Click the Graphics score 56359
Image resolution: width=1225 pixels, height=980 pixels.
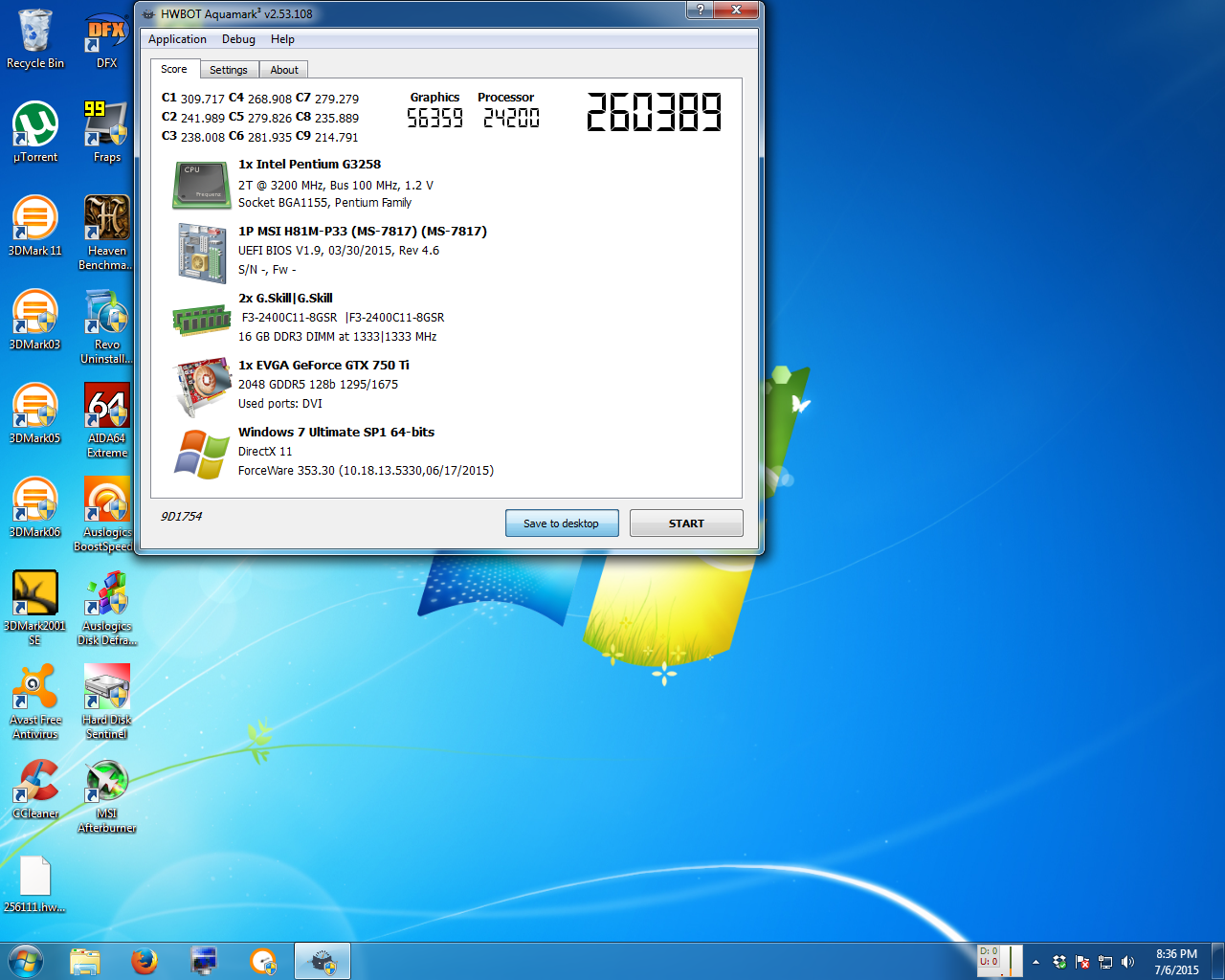point(434,118)
